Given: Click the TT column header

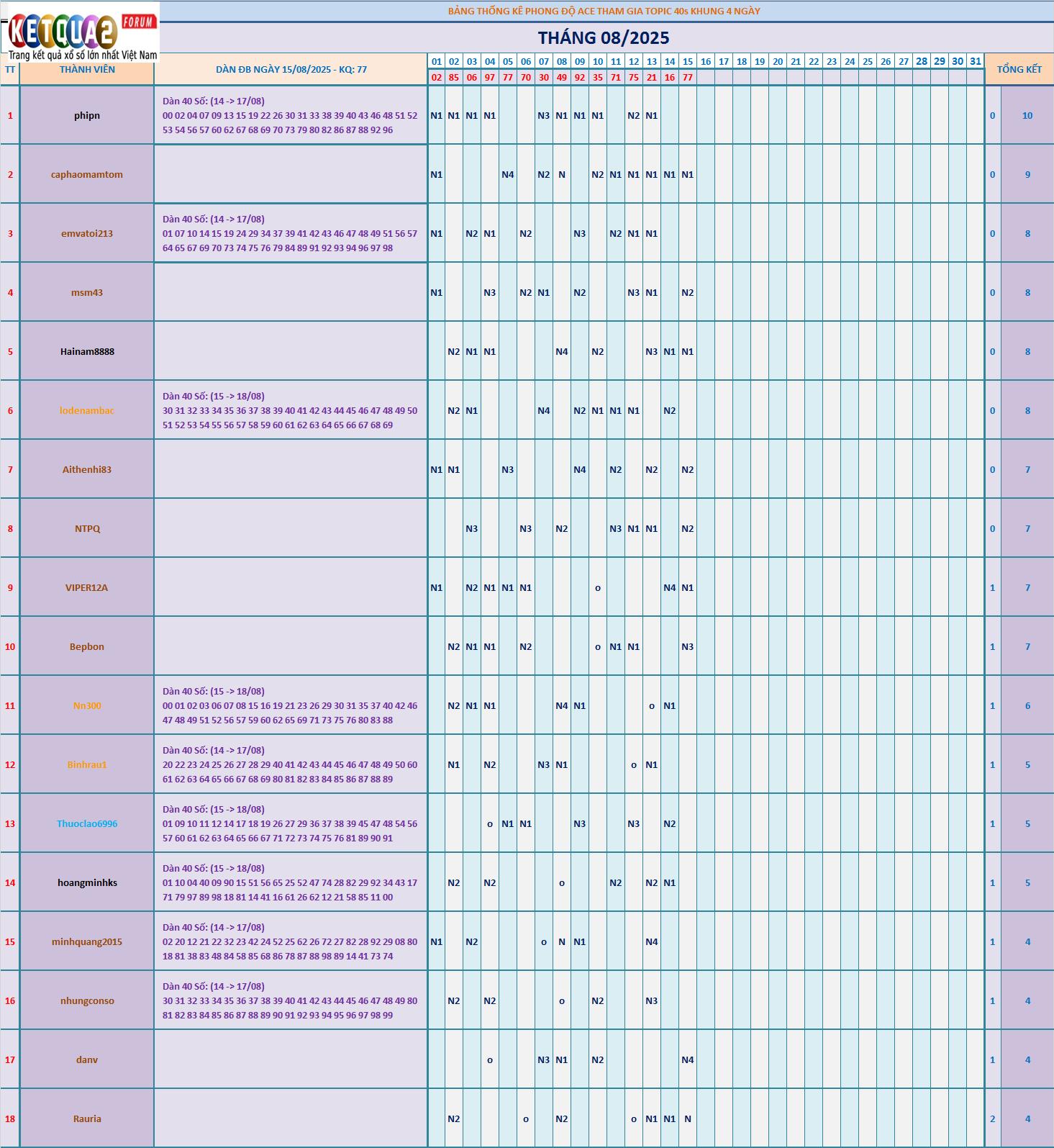Looking at the screenshot, I should 10,70.
